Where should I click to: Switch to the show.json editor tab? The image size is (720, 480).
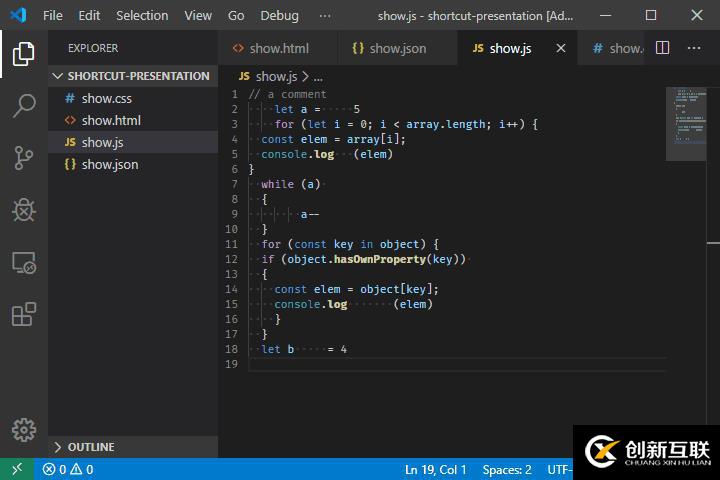coord(398,48)
